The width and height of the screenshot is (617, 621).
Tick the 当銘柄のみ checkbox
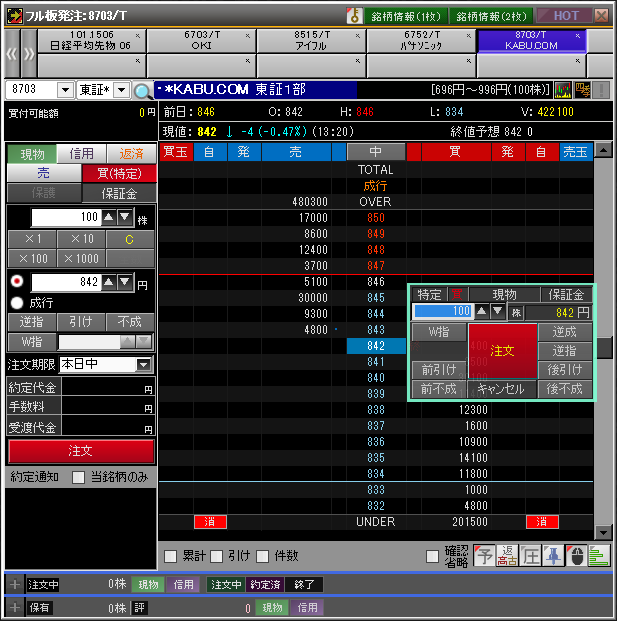click(x=79, y=477)
